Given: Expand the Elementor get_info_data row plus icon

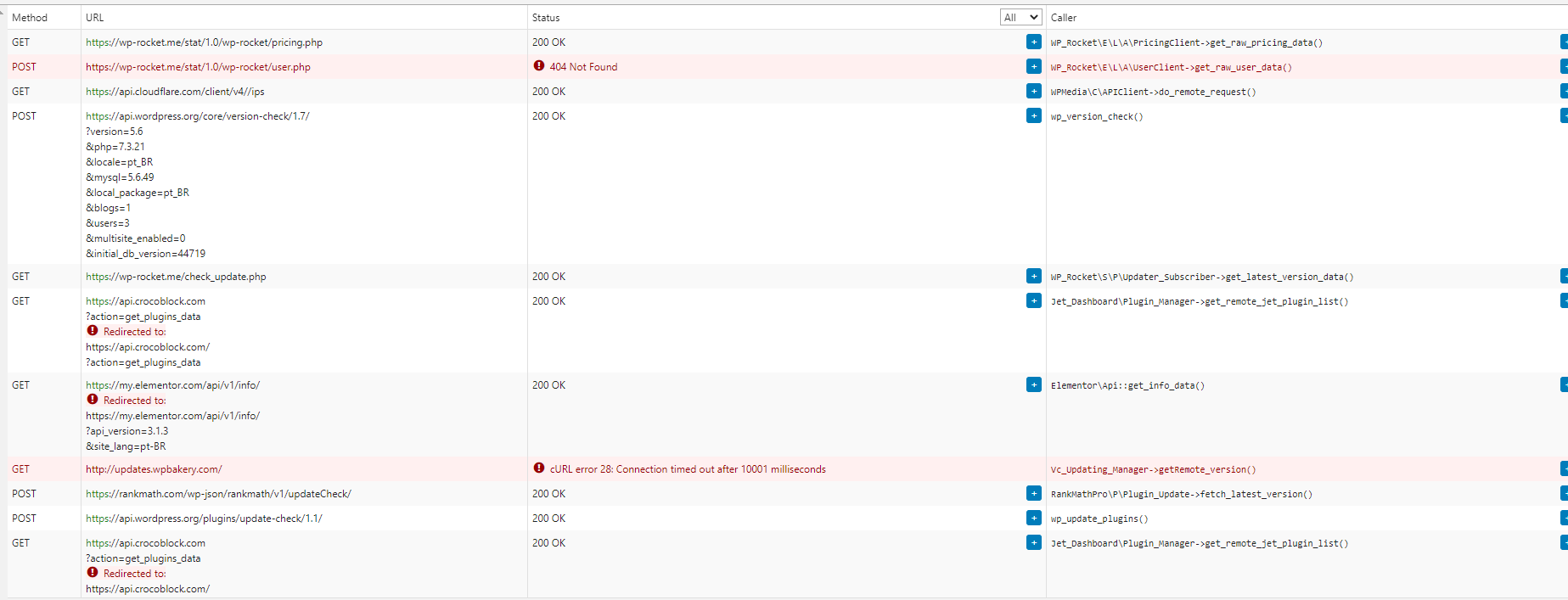Looking at the screenshot, I should (1033, 385).
